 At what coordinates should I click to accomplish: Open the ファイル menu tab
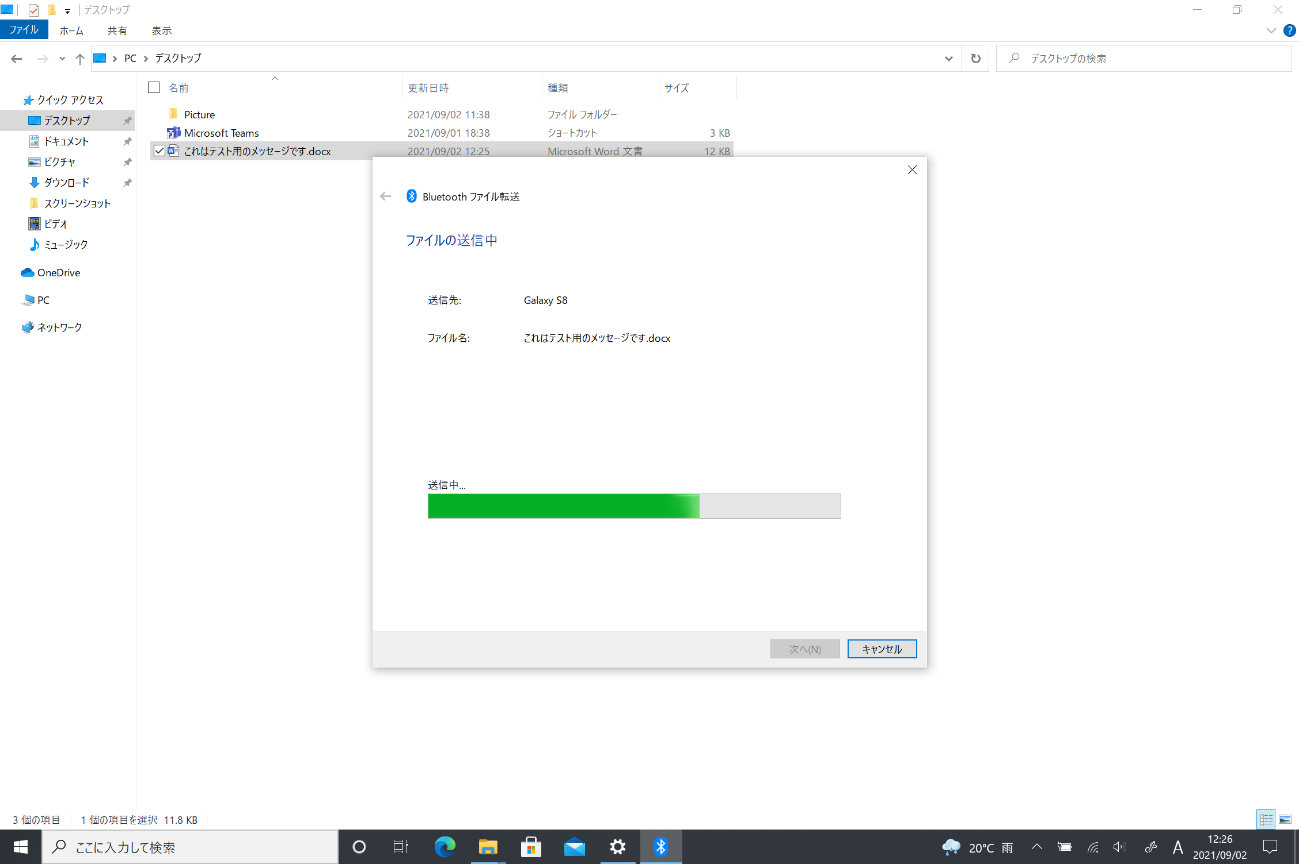point(24,30)
